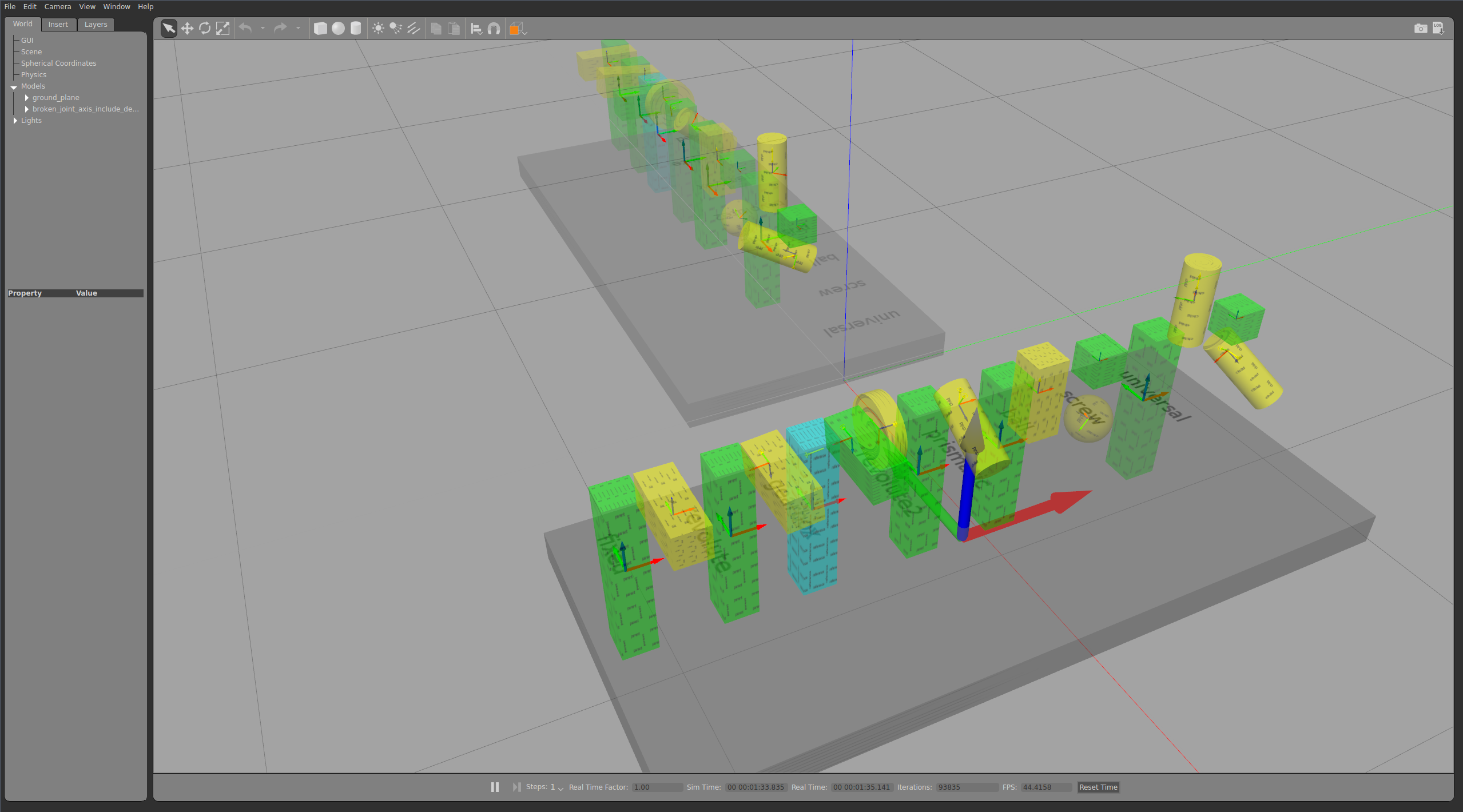
Task: Edit the Real Time Factor field
Action: click(657, 787)
